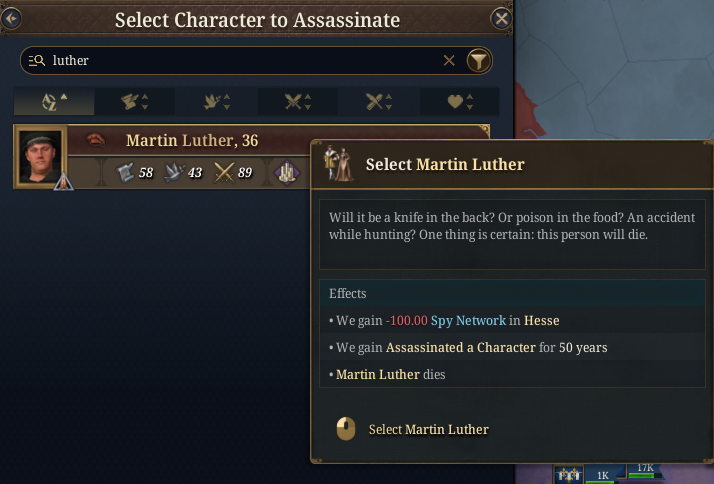Click the scroll icon next to 58
This screenshot has height=484, width=714.
click(125, 172)
